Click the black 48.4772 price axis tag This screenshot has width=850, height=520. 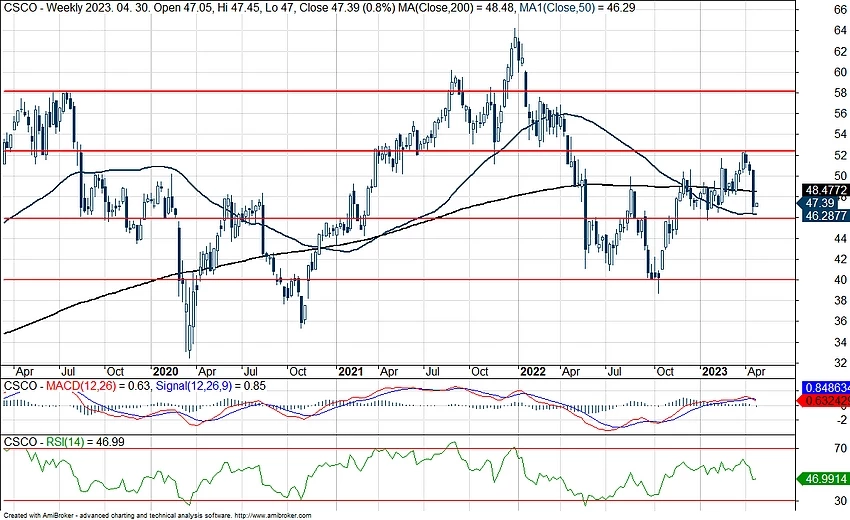(x=826, y=190)
